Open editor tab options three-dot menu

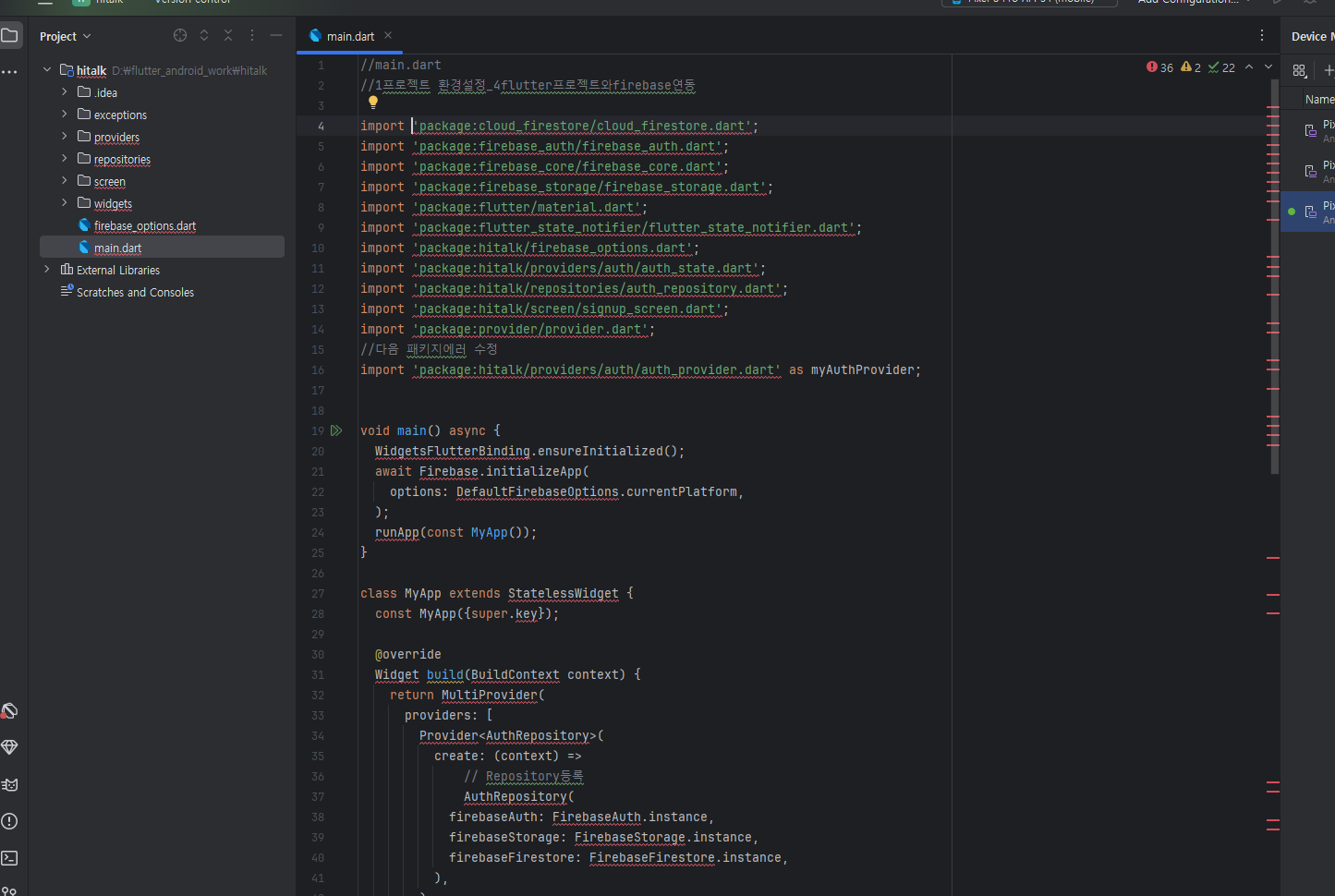pyautogui.click(x=1262, y=35)
